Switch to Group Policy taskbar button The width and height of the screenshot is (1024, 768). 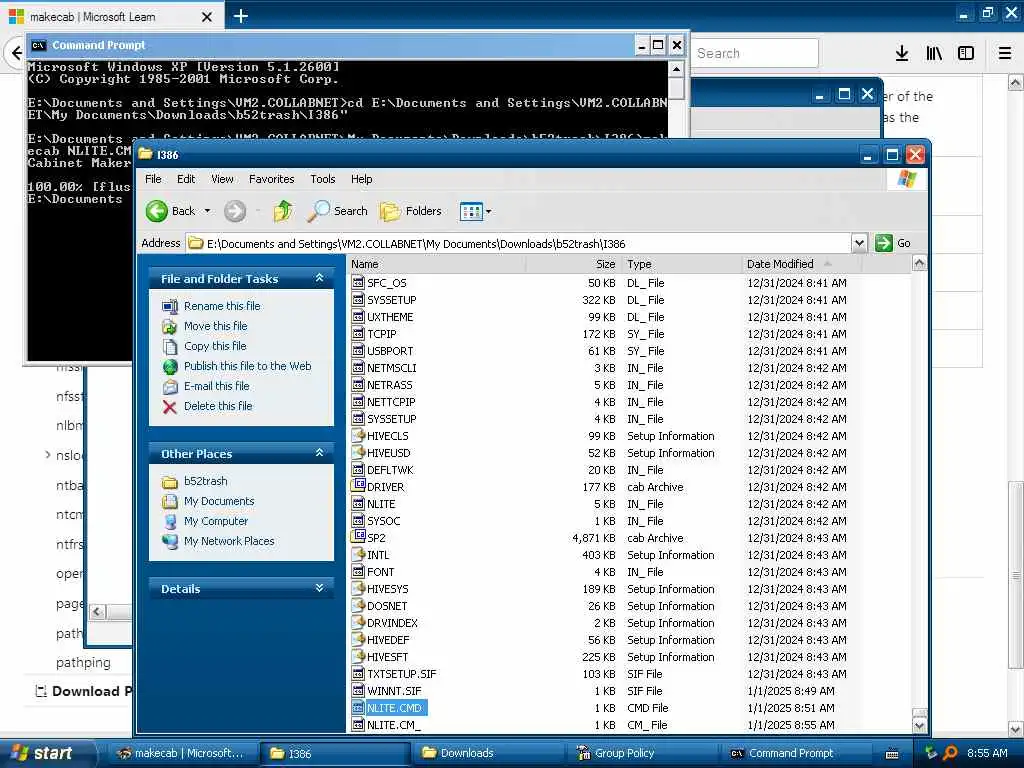643,753
